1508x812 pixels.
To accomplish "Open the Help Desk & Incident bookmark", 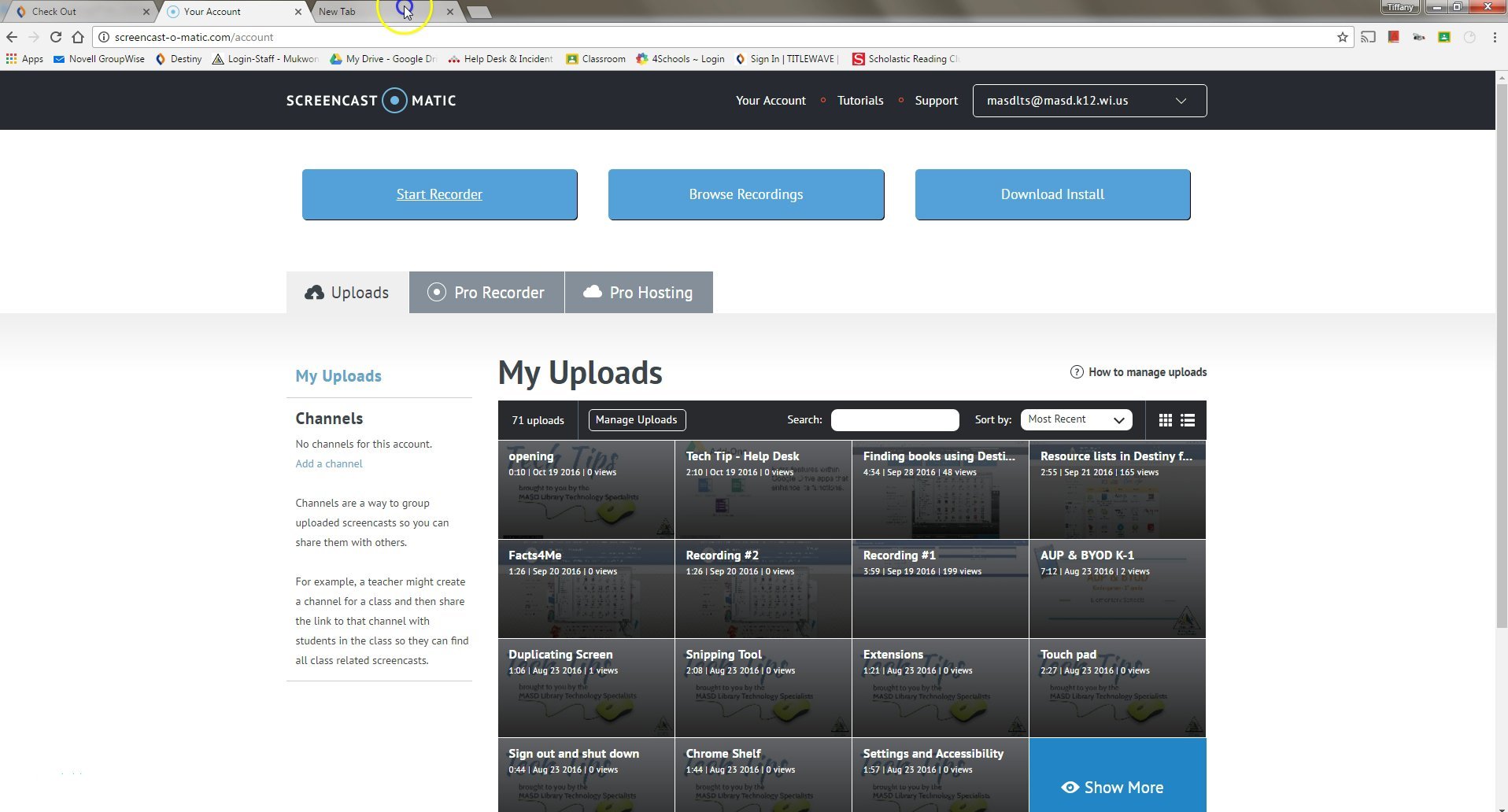I will tap(500, 59).
